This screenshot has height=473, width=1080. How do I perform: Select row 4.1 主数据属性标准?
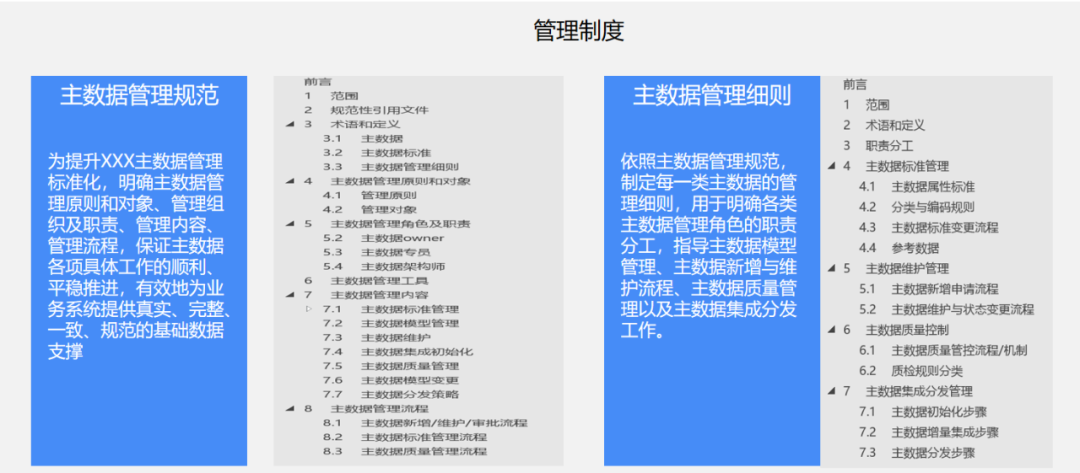point(917,187)
